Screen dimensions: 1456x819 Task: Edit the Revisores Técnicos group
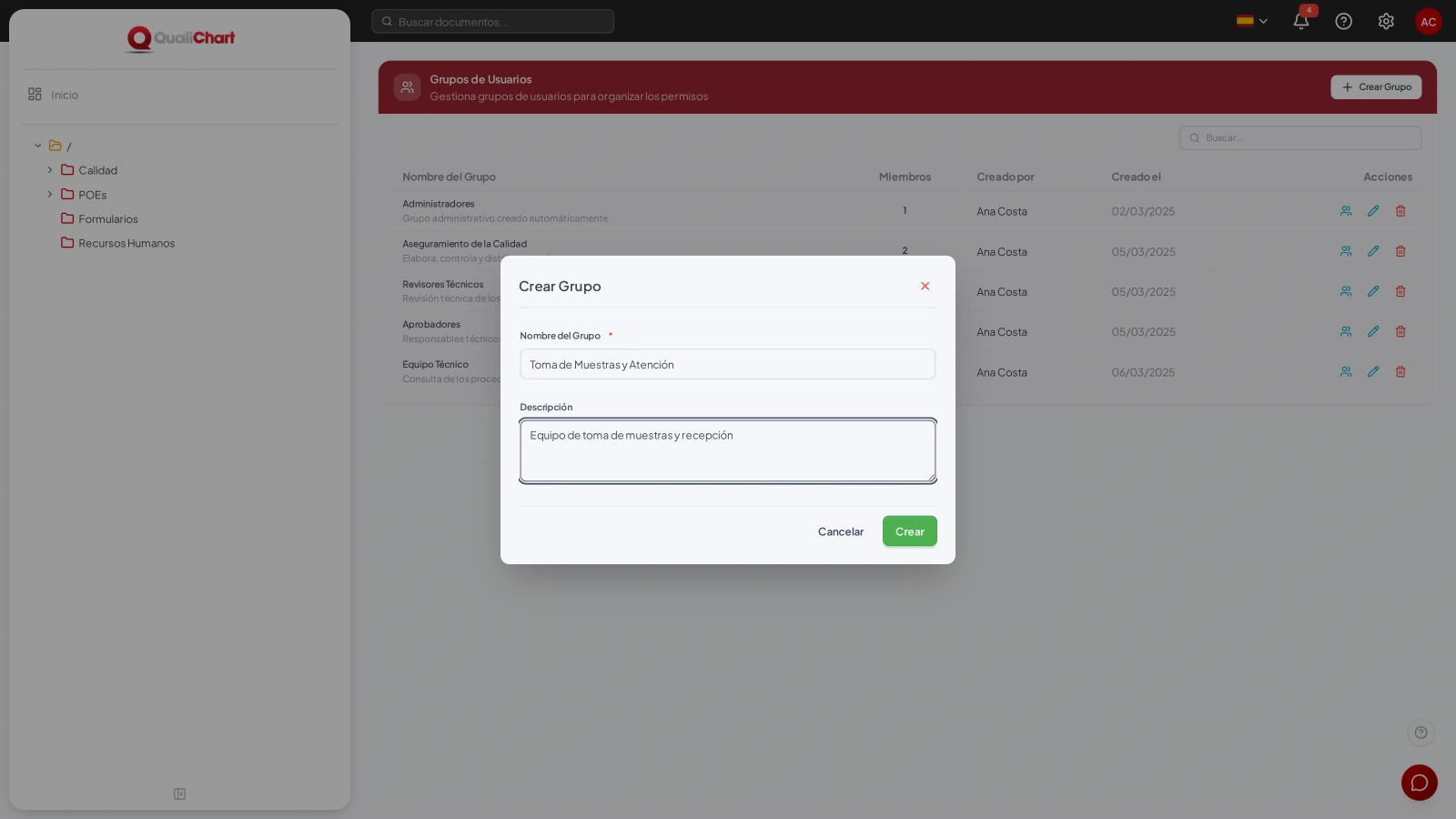pyautogui.click(x=1373, y=291)
